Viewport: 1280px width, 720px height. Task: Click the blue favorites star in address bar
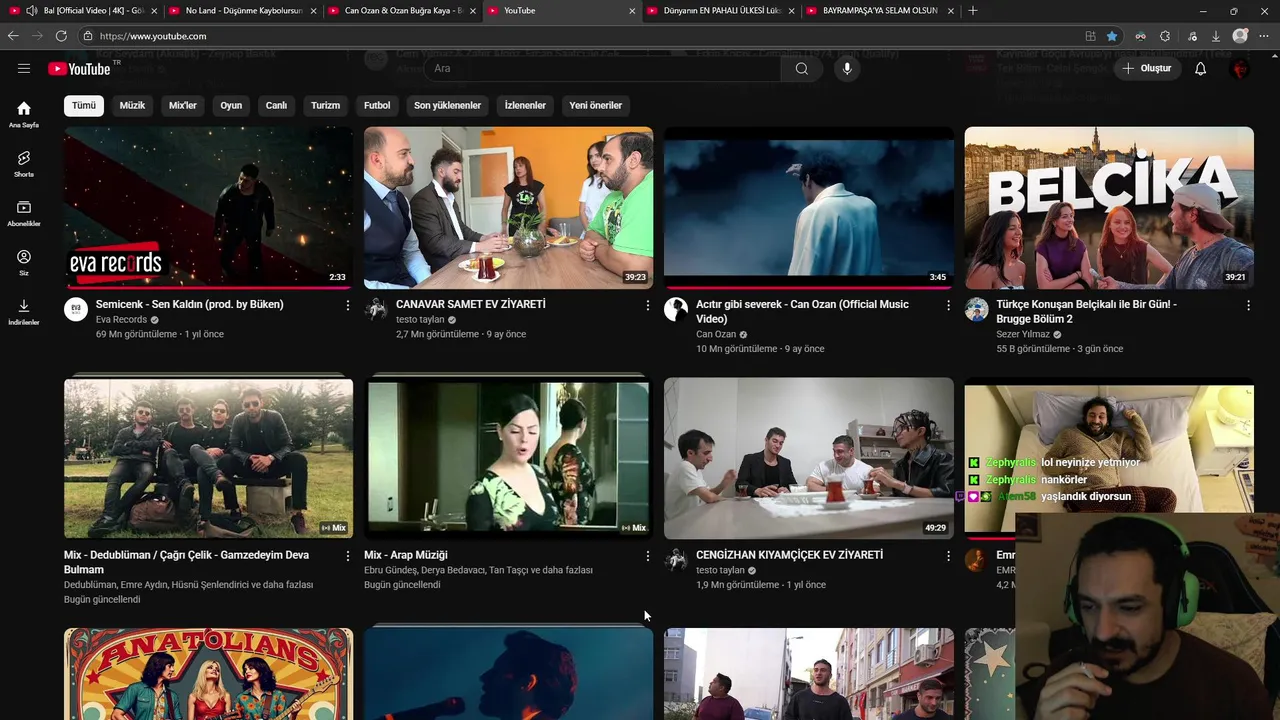pyautogui.click(x=1112, y=36)
